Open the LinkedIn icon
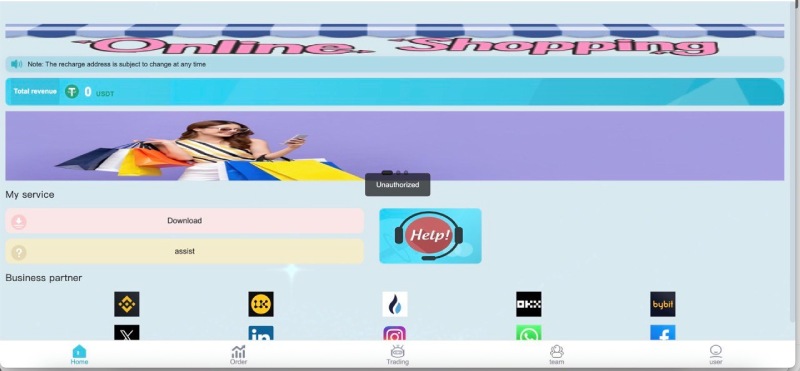 261,333
